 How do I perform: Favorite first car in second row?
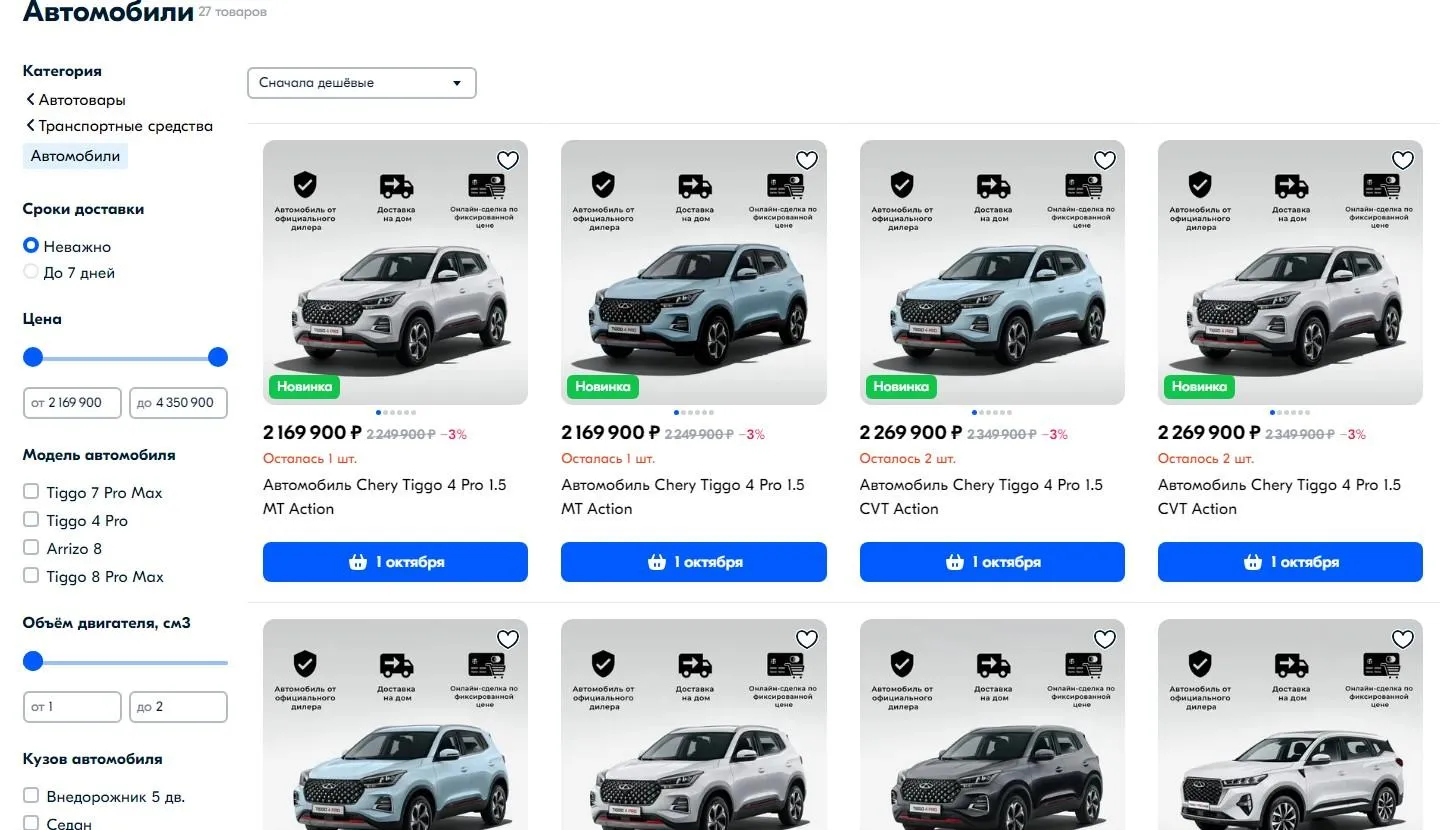click(x=508, y=639)
